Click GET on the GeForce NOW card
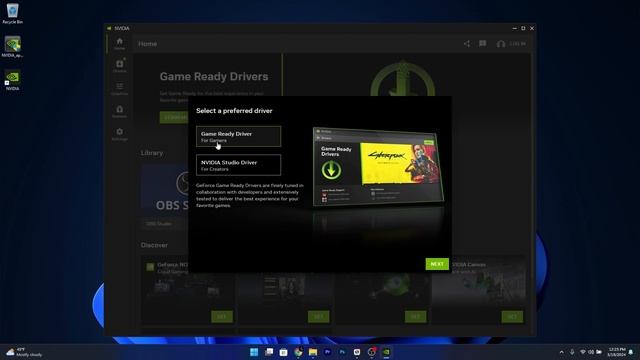The image size is (640, 360). pos(222,317)
